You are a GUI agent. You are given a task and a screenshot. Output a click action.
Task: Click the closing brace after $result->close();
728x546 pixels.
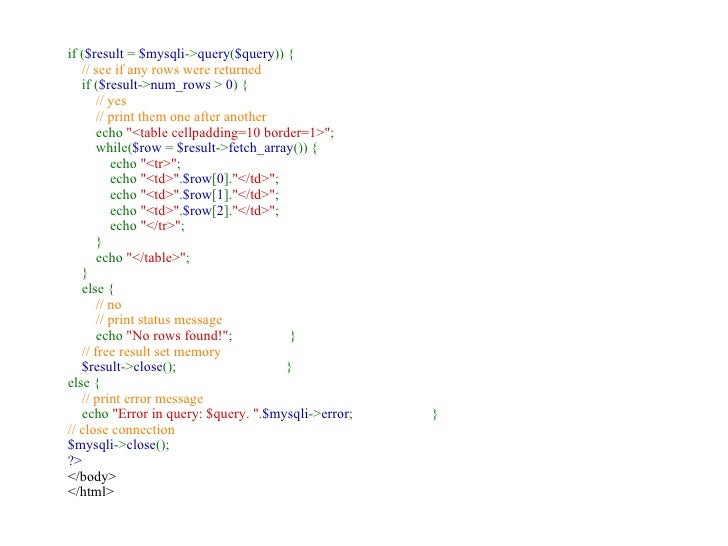pyautogui.click(x=289, y=368)
